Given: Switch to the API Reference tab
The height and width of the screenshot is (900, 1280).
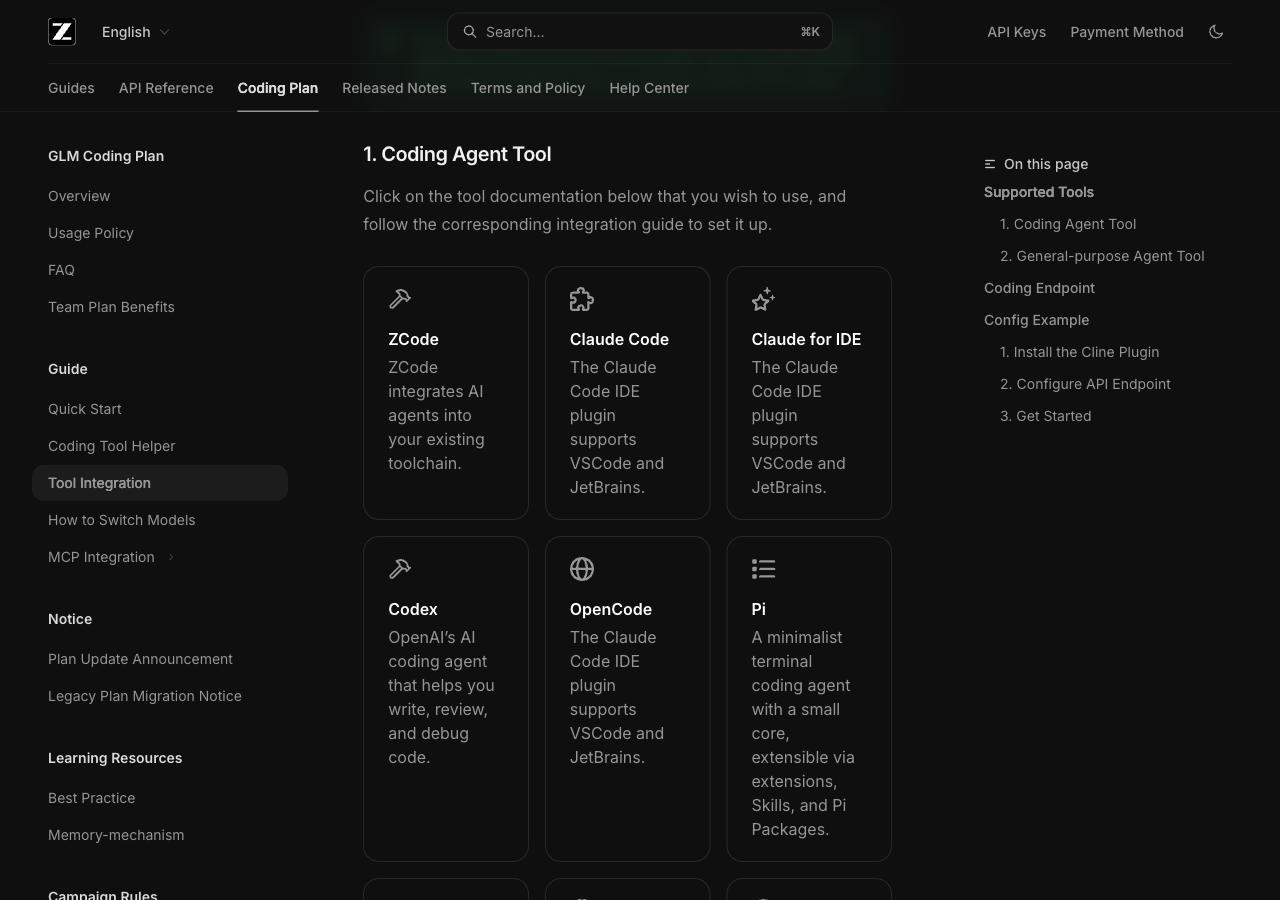Looking at the screenshot, I should 166,88.
